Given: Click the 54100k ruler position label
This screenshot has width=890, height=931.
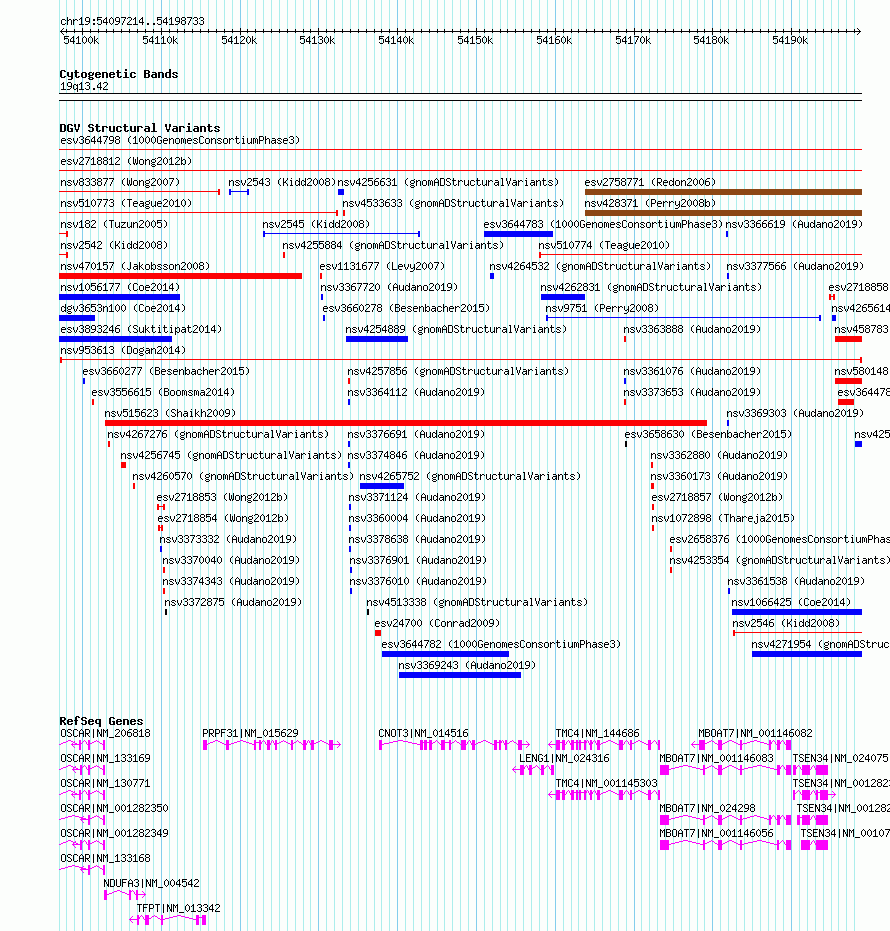Looking at the screenshot, I should point(81,40).
